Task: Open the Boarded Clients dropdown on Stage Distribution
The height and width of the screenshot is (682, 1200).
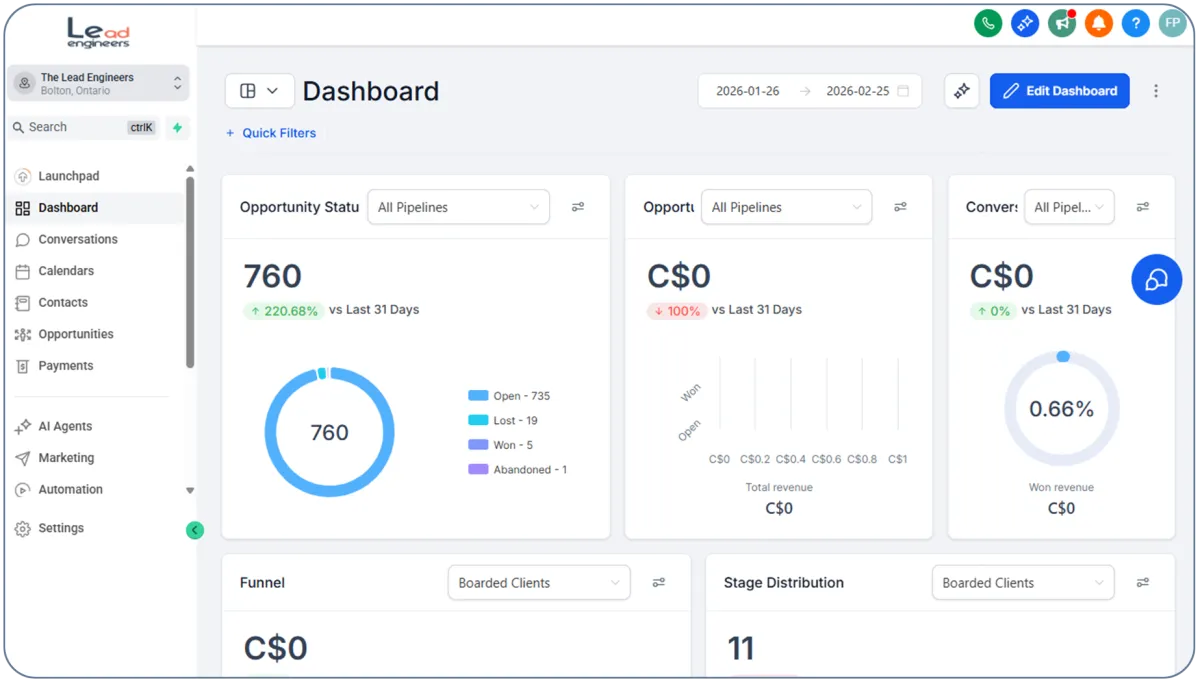Action: [1022, 582]
